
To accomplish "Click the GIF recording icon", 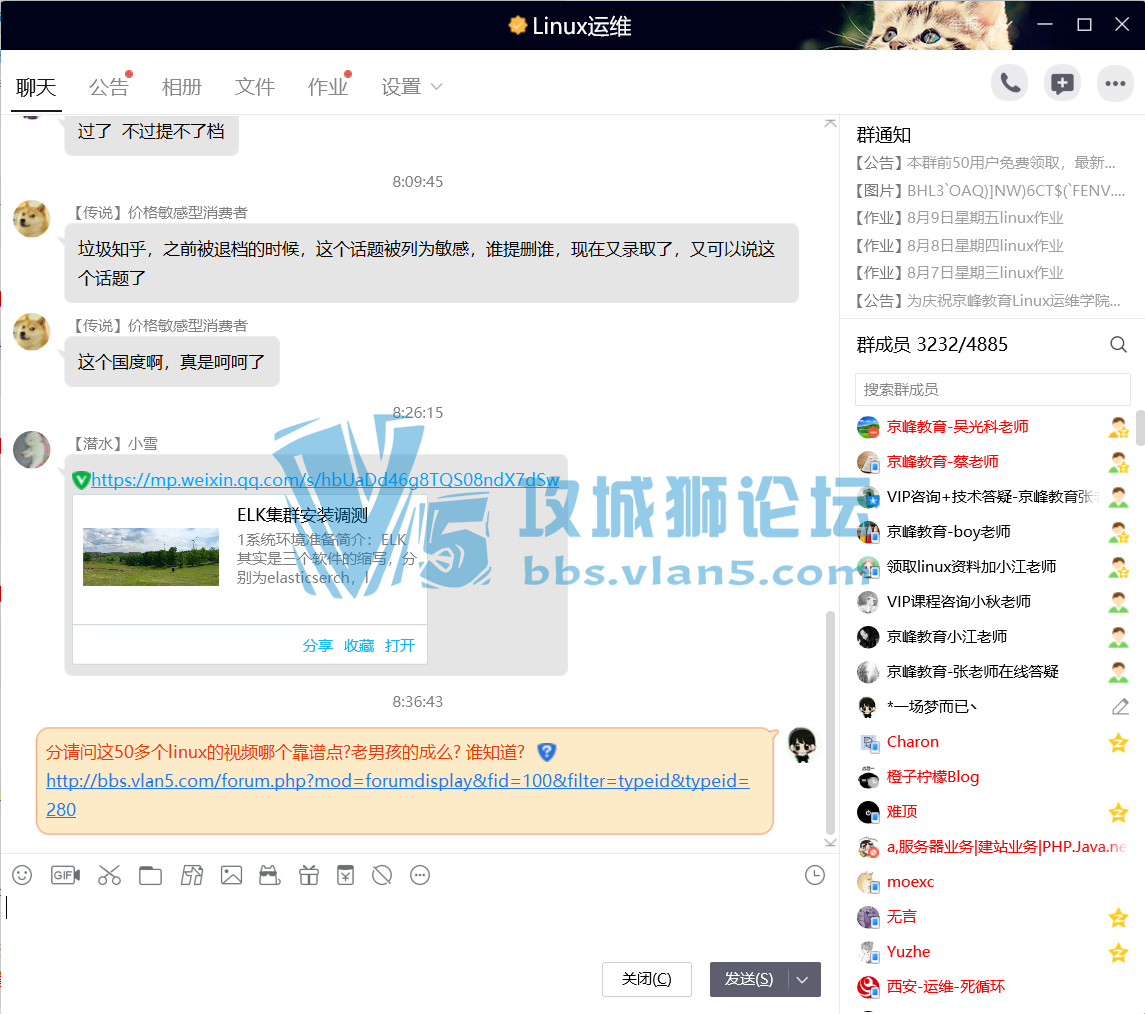I will [x=65, y=875].
